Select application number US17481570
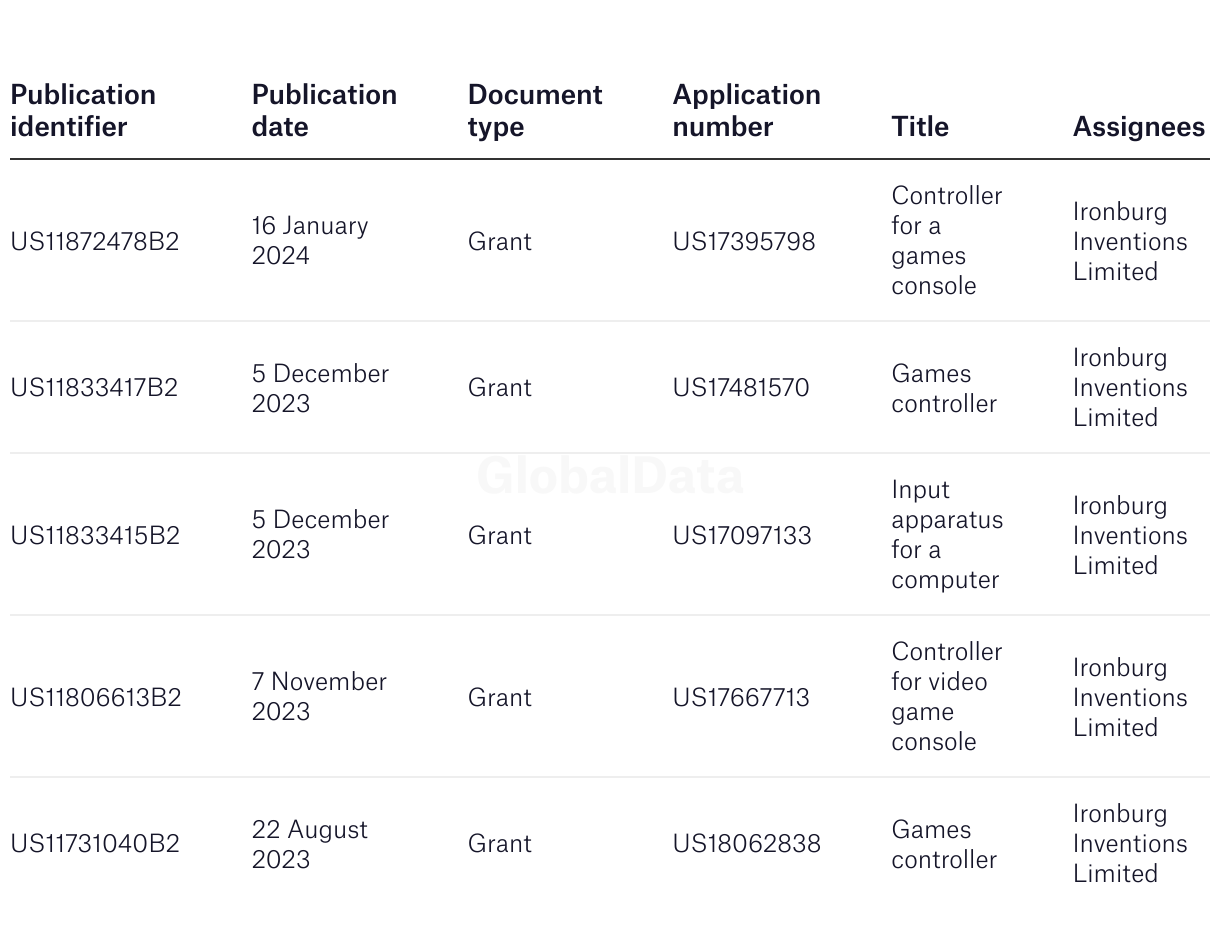The image size is (1220, 950). [x=741, y=388]
